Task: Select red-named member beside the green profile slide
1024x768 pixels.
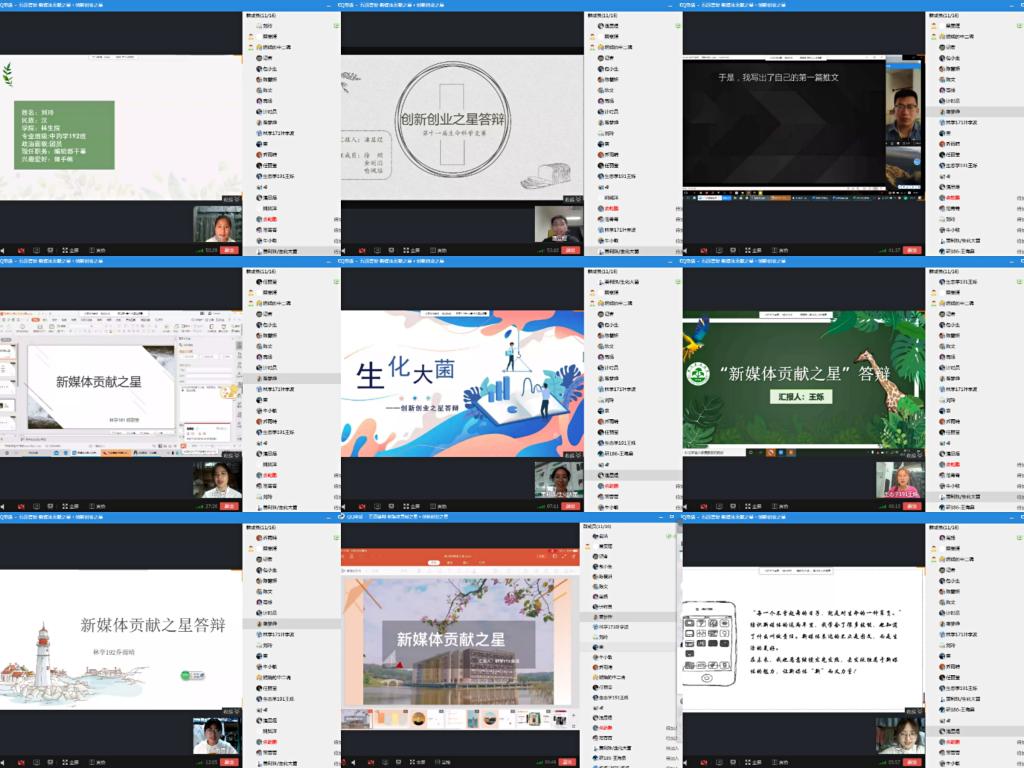Action: (270, 219)
